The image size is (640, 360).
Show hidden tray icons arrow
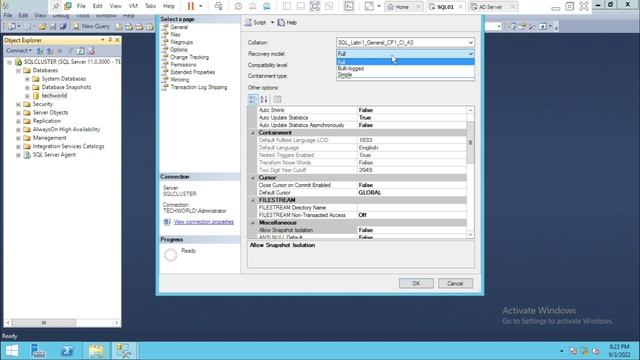(562, 351)
